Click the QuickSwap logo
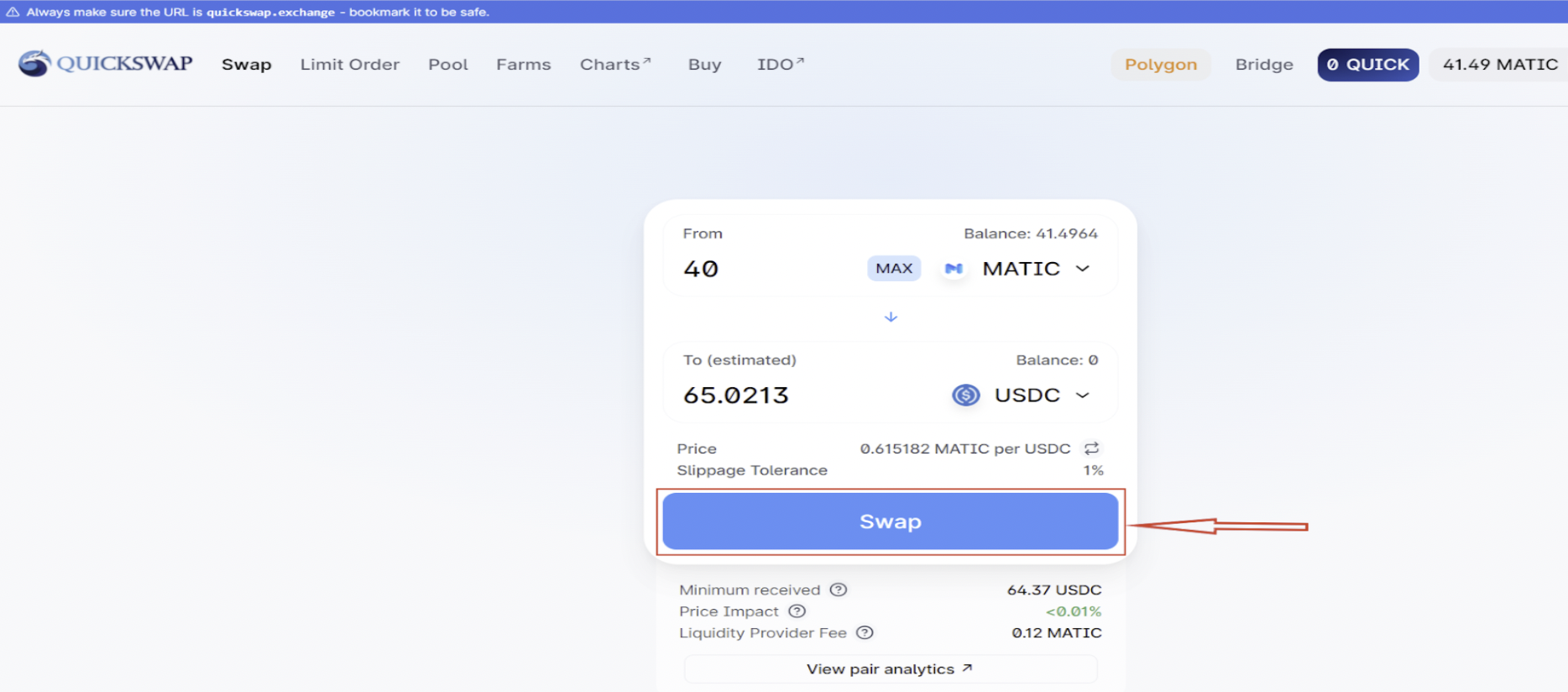1568x692 pixels. pos(106,64)
